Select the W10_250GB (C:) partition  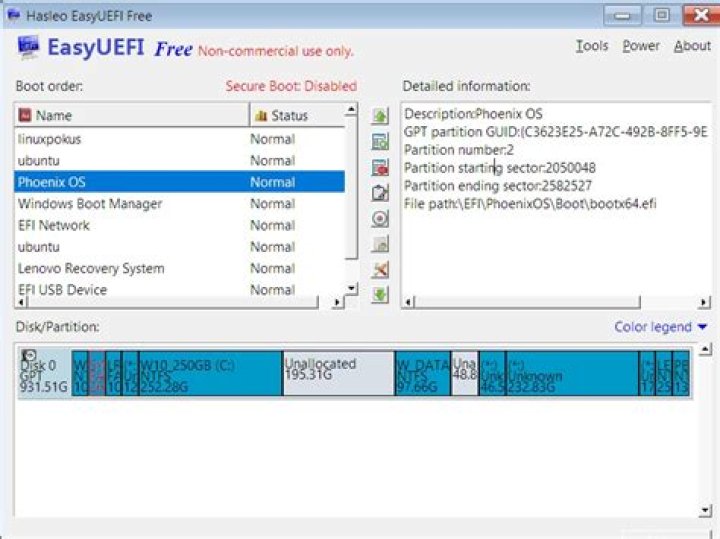click(x=210, y=373)
